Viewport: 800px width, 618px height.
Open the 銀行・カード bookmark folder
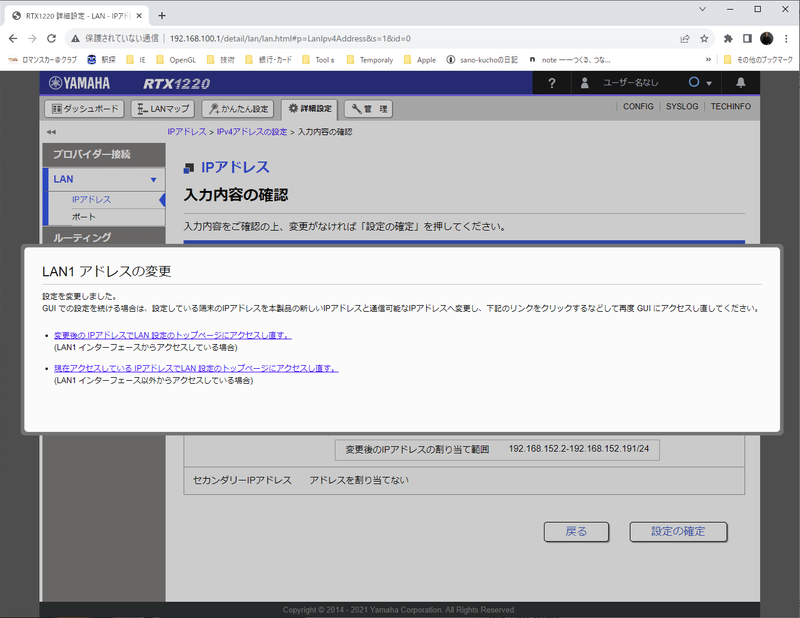pos(268,60)
